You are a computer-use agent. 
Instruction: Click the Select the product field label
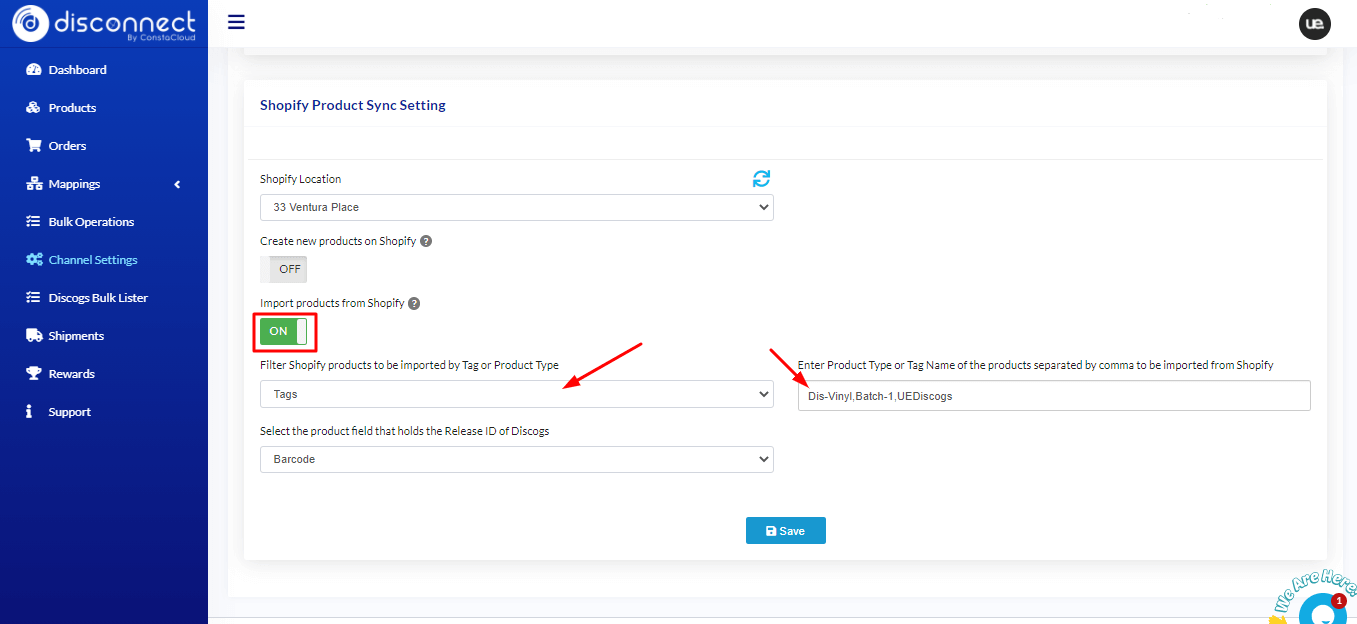(405, 431)
